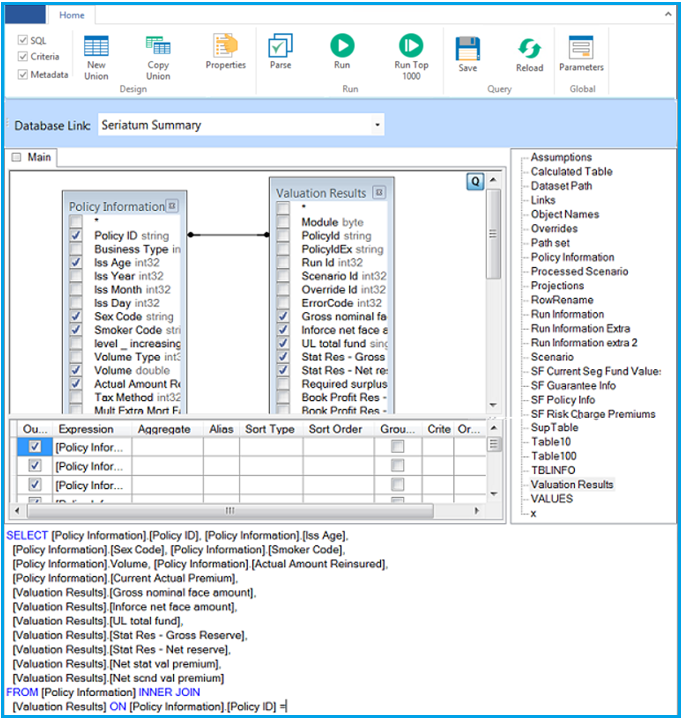
Task: Select the Home ribbon tab
Action: coord(72,15)
